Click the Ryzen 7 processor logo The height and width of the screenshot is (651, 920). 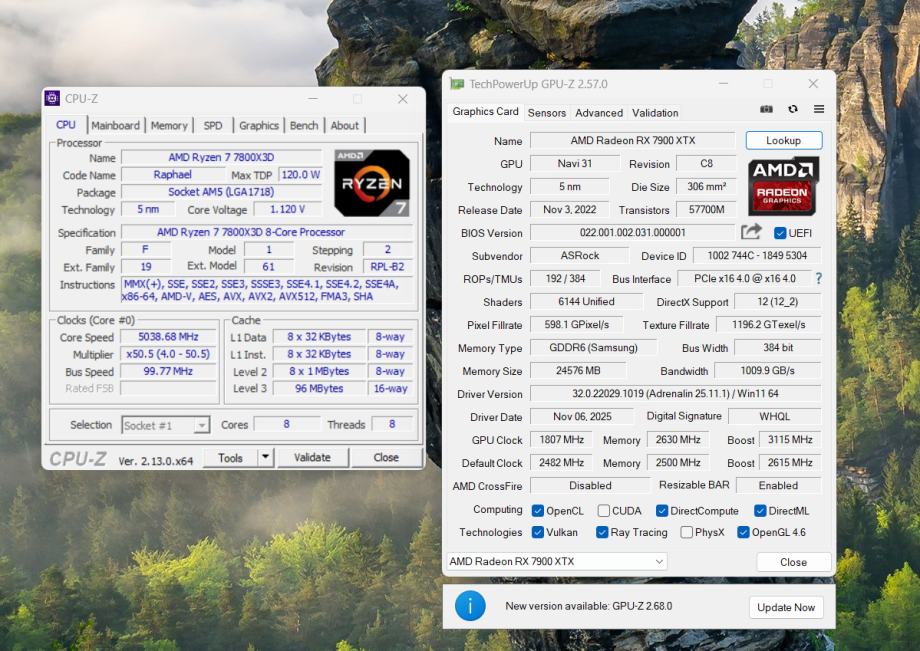click(371, 182)
